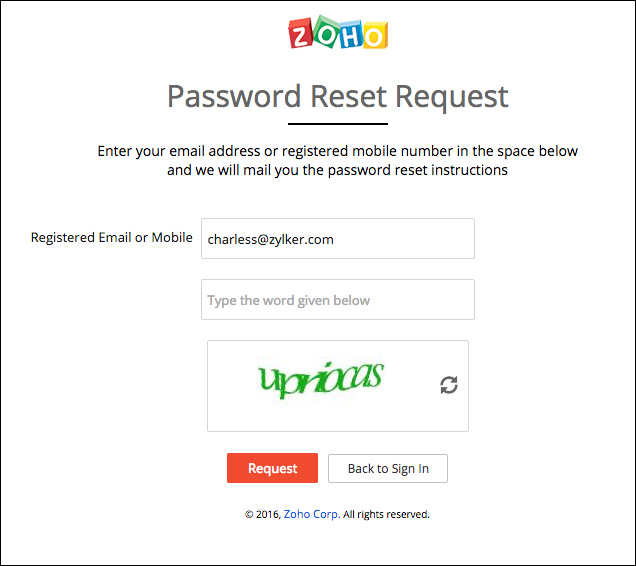Open the Zoho Corp. footer link
This screenshot has width=636, height=566.
(311, 514)
